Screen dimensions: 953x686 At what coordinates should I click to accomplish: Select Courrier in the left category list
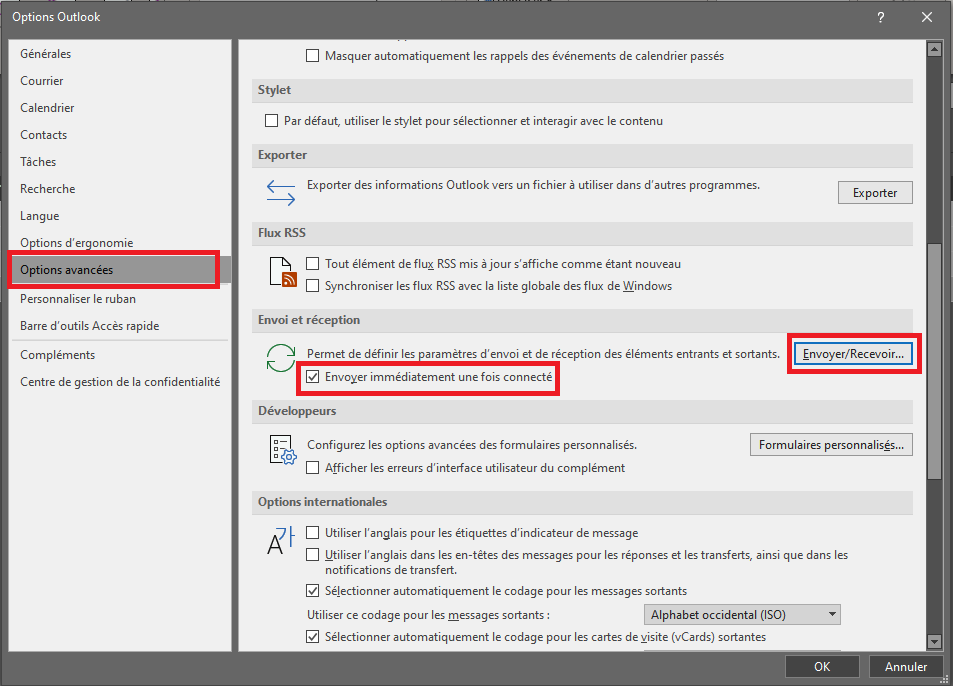point(42,81)
